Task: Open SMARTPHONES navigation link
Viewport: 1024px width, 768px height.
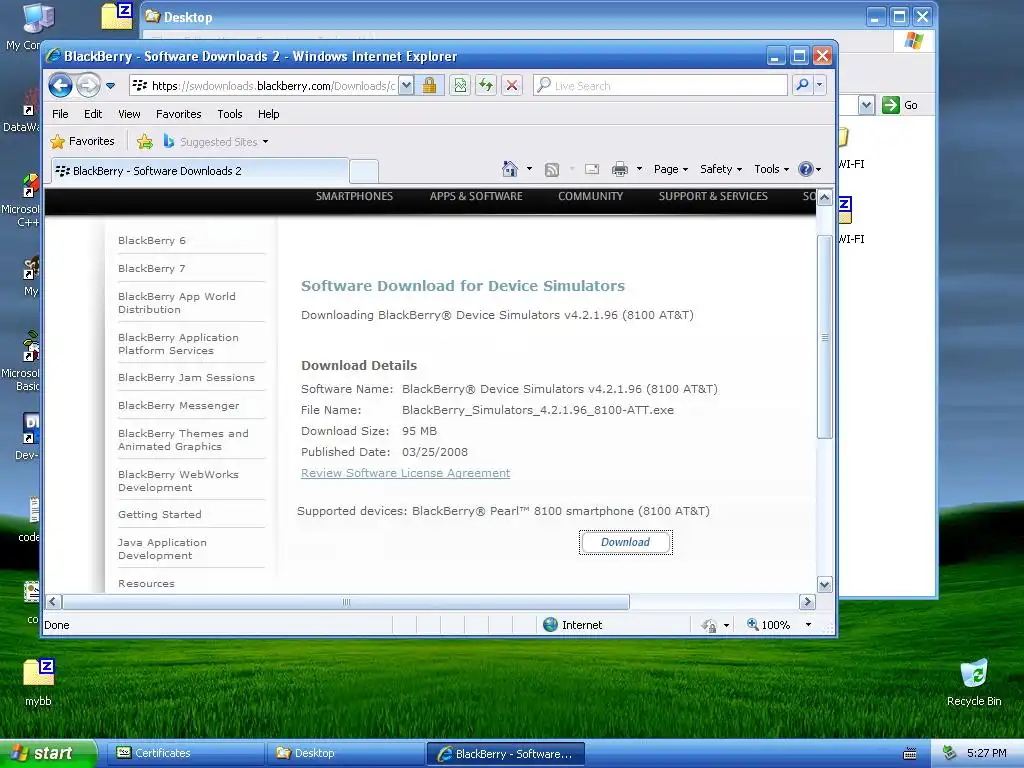Action: point(355,196)
